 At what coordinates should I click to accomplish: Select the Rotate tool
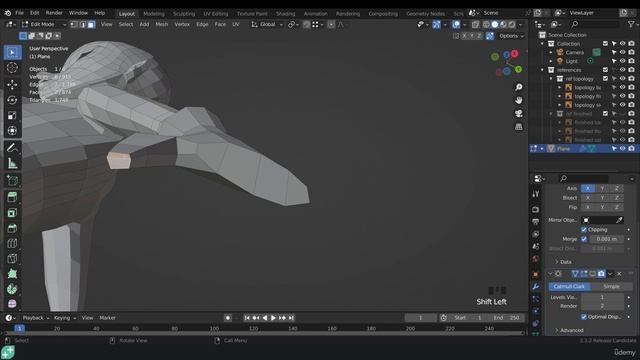pos(12,100)
